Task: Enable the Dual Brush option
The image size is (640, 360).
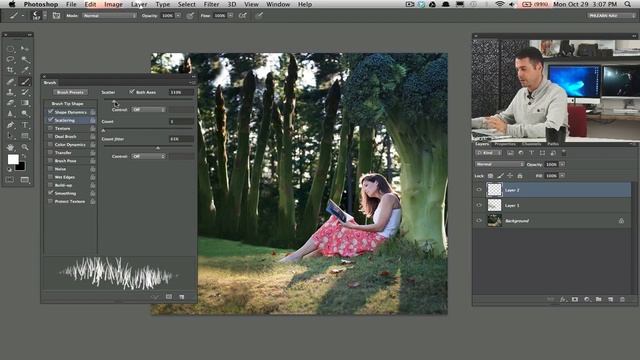Action: coord(51,136)
